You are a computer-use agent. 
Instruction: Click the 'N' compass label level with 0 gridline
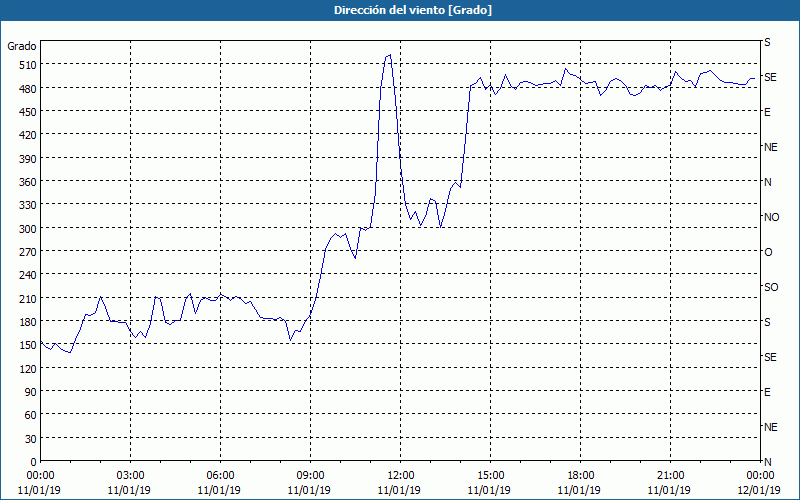coord(767,462)
